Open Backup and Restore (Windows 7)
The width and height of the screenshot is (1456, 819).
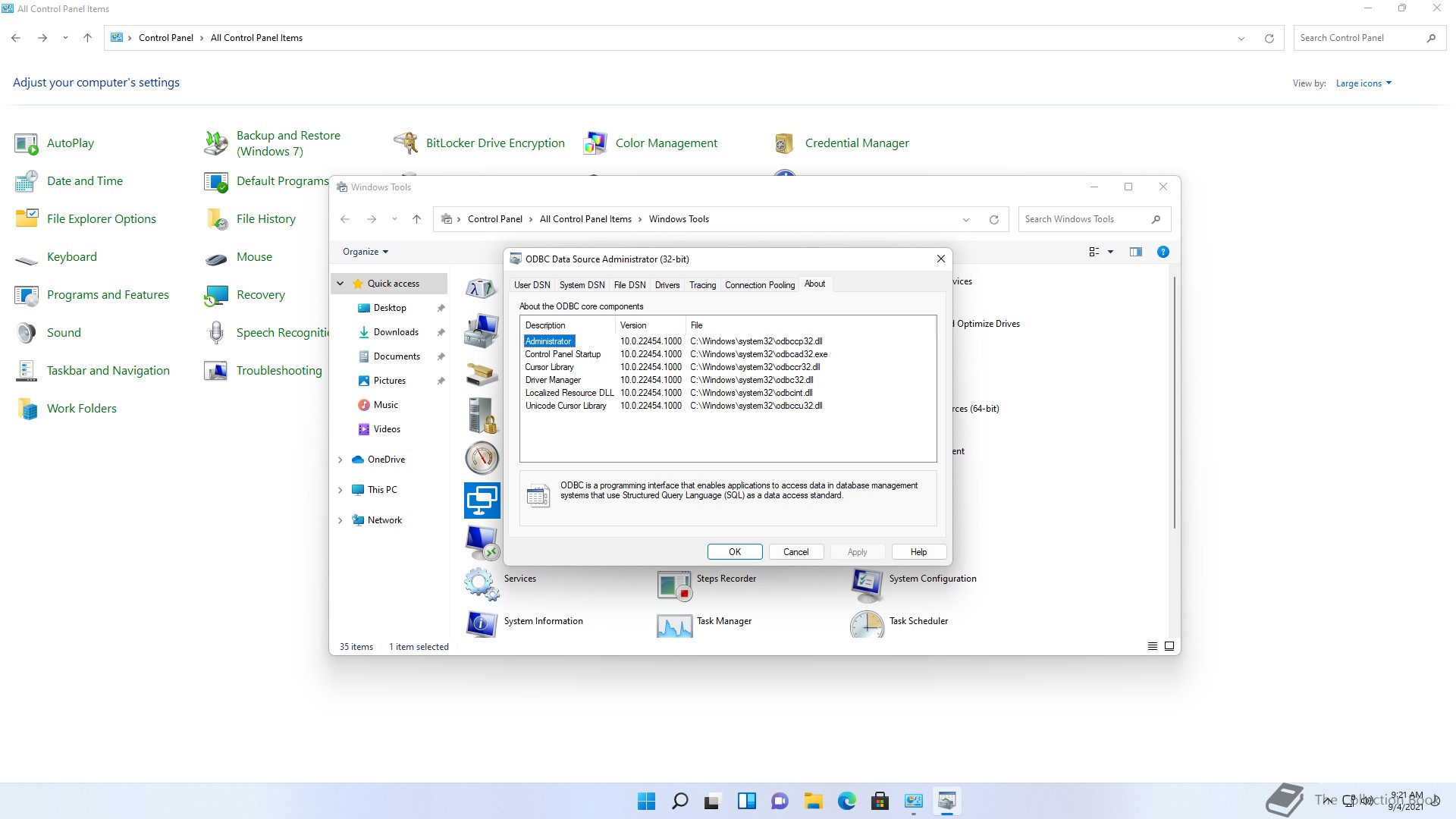(216, 143)
